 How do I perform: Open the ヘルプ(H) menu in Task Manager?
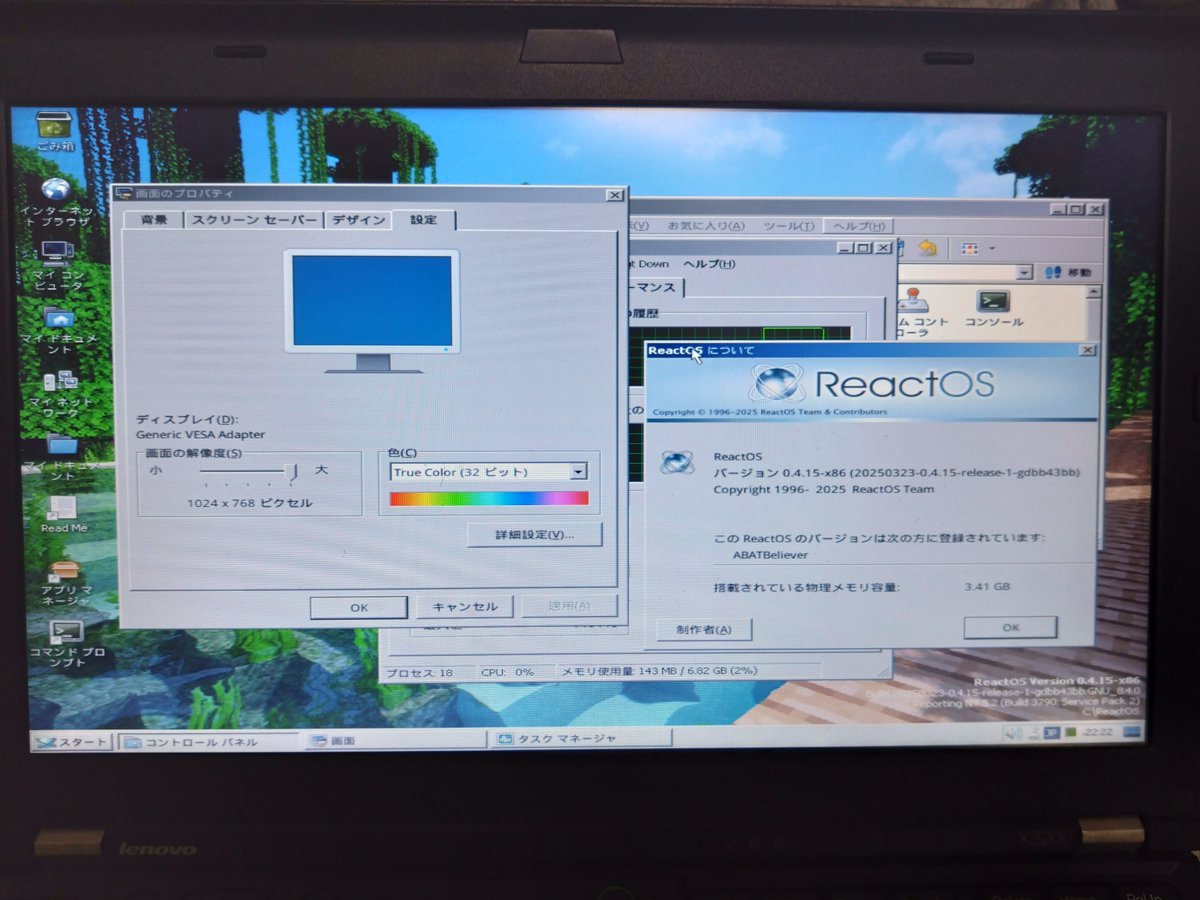pos(708,264)
